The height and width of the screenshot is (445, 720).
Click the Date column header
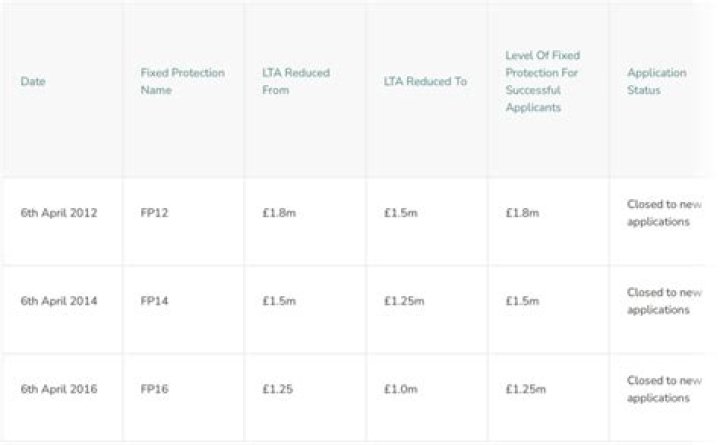[x=33, y=81]
